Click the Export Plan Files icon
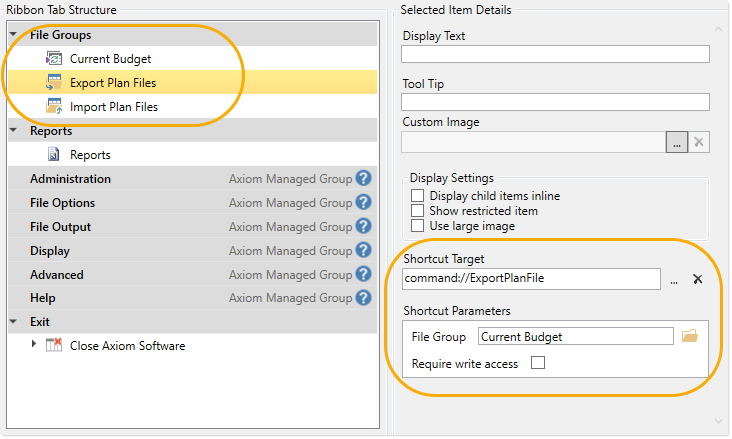This screenshot has width=732, height=439. (x=54, y=83)
